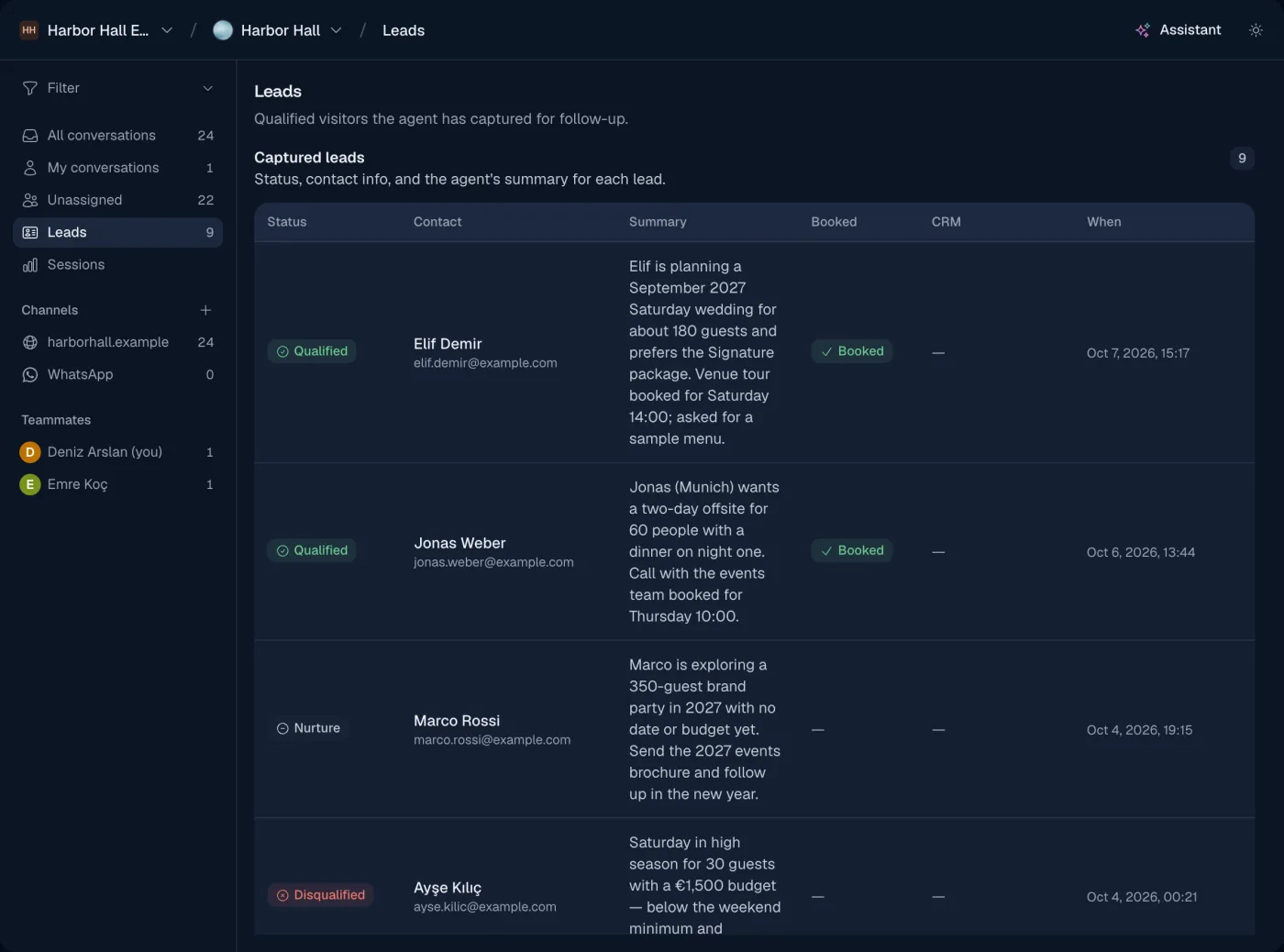Click Deniz Arslan's avatar
The width and height of the screenshot is (1284, 952).
[30, 452]
